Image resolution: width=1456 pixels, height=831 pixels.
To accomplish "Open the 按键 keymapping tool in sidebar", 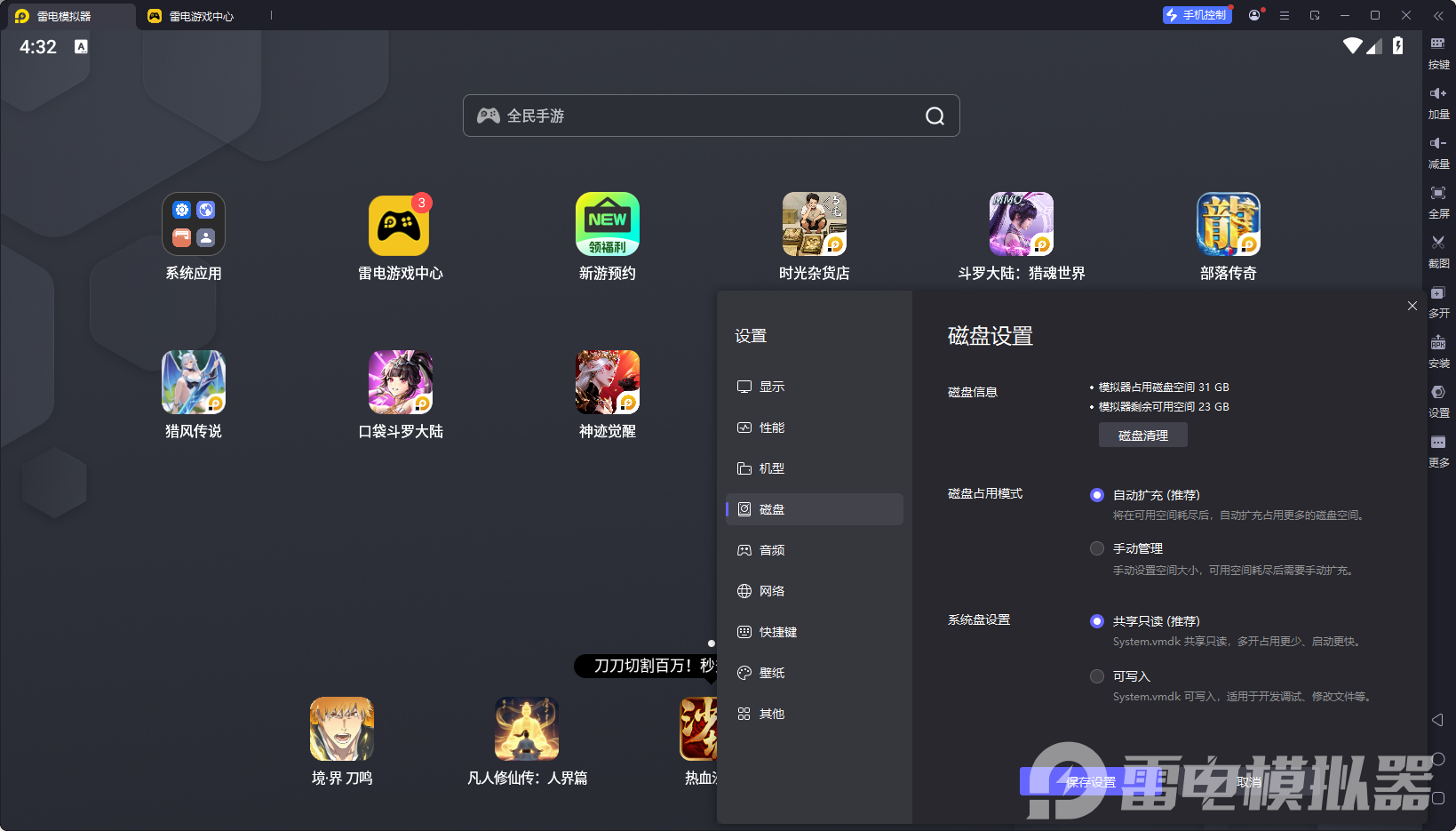I will click(1438, 52).
